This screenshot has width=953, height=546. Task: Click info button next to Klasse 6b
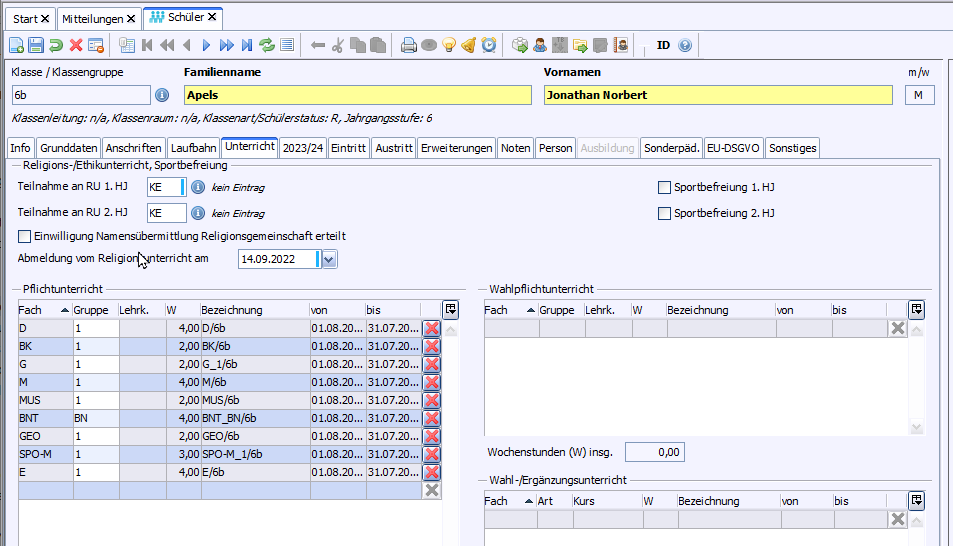point(162,95)
